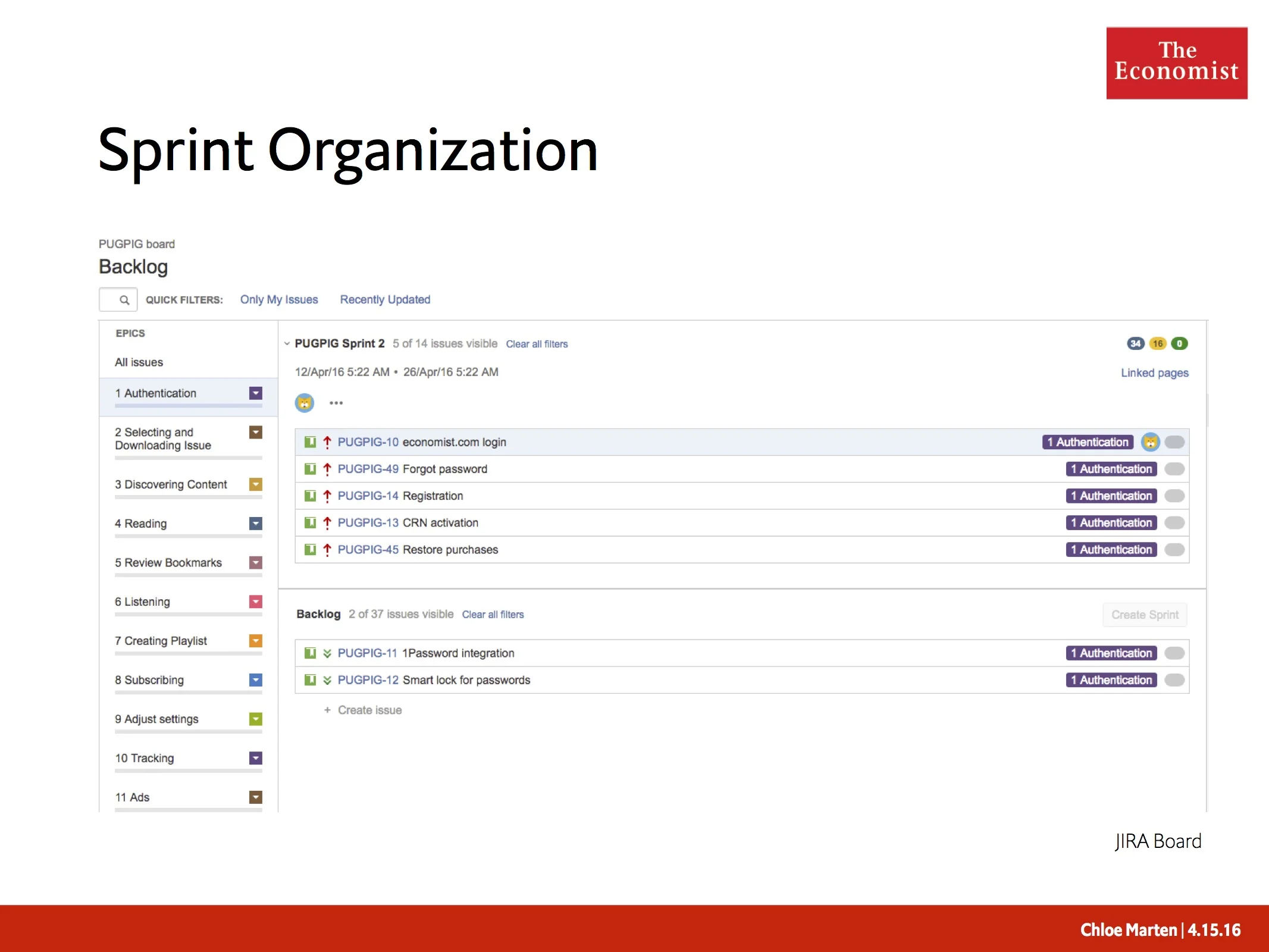Open Linked pages for the sprint

point(1155,372)
